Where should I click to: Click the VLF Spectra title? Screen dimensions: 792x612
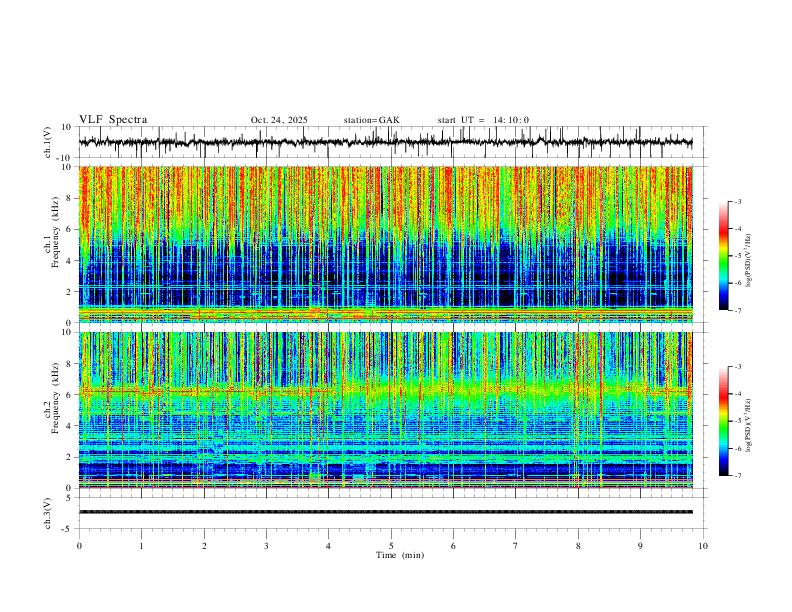coord(113,120)
